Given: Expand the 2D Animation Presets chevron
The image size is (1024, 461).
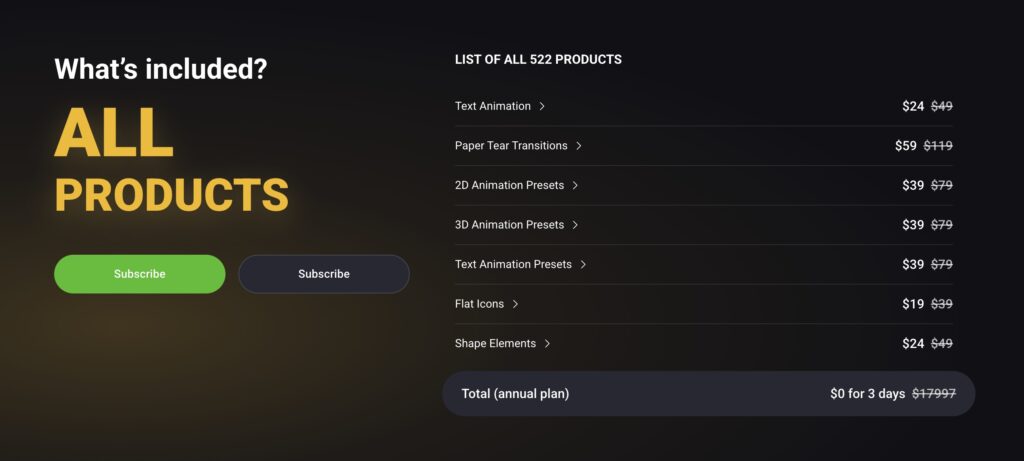Looking at the screenshot, I should (575, 185).
